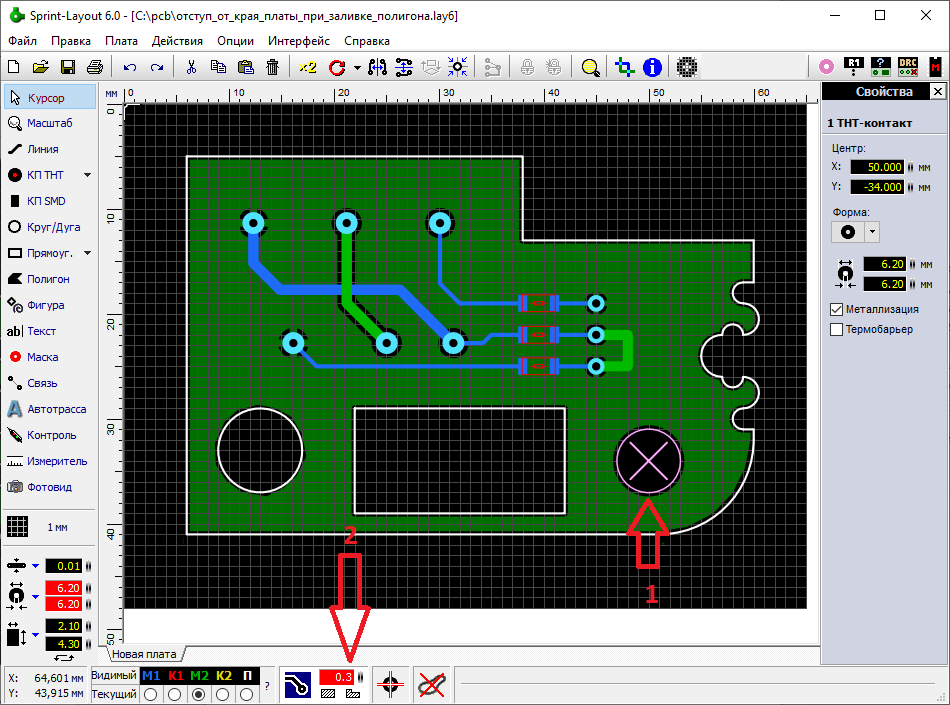Expand the Прямоуг. tool dropdown arrow
The width and height of the screenshot is (950, 705).
pyautogui.click(x=87, y=253)
